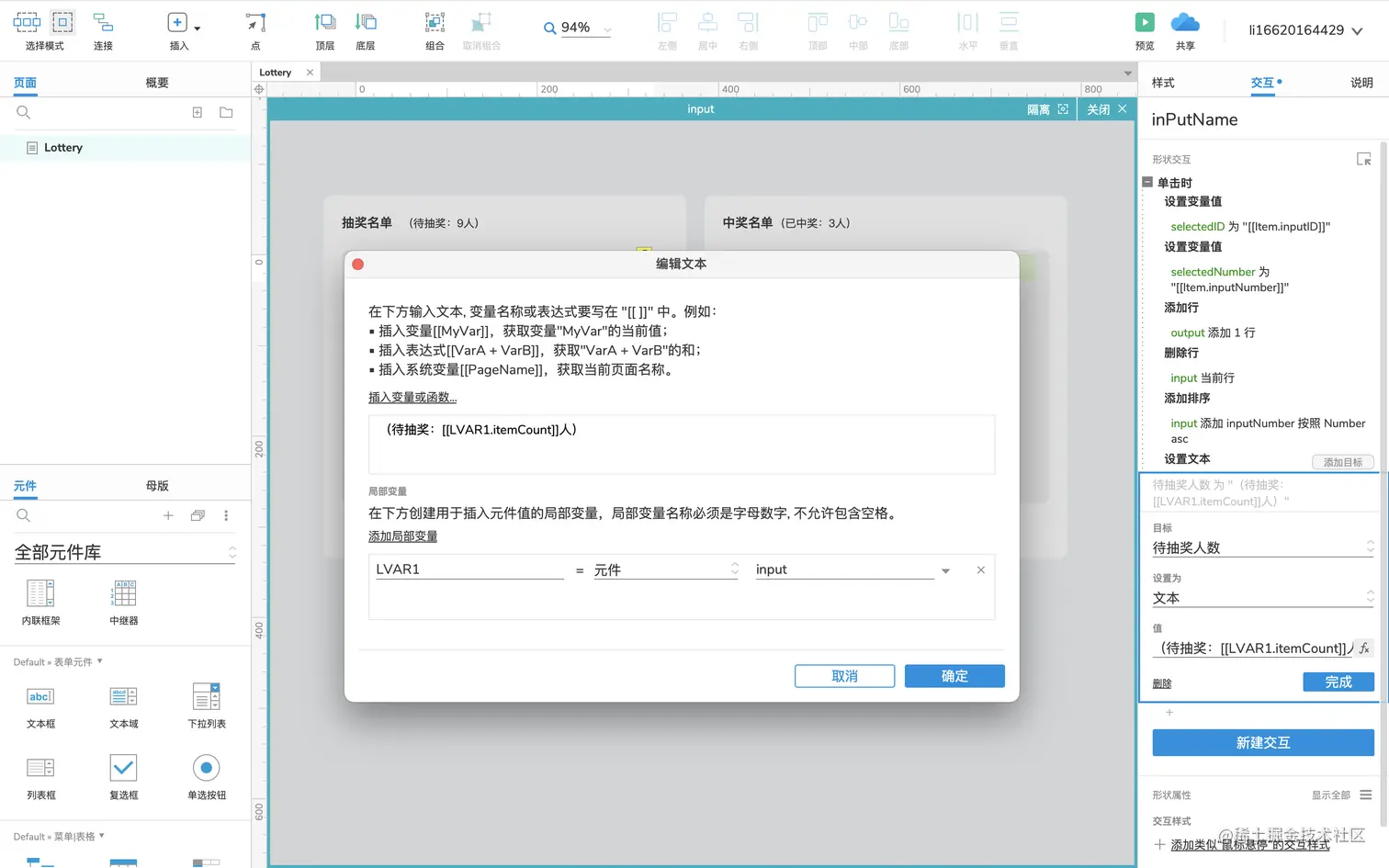Open account li16620164429 dropdown
The image size is (1389, 868).
point(1305,30)
